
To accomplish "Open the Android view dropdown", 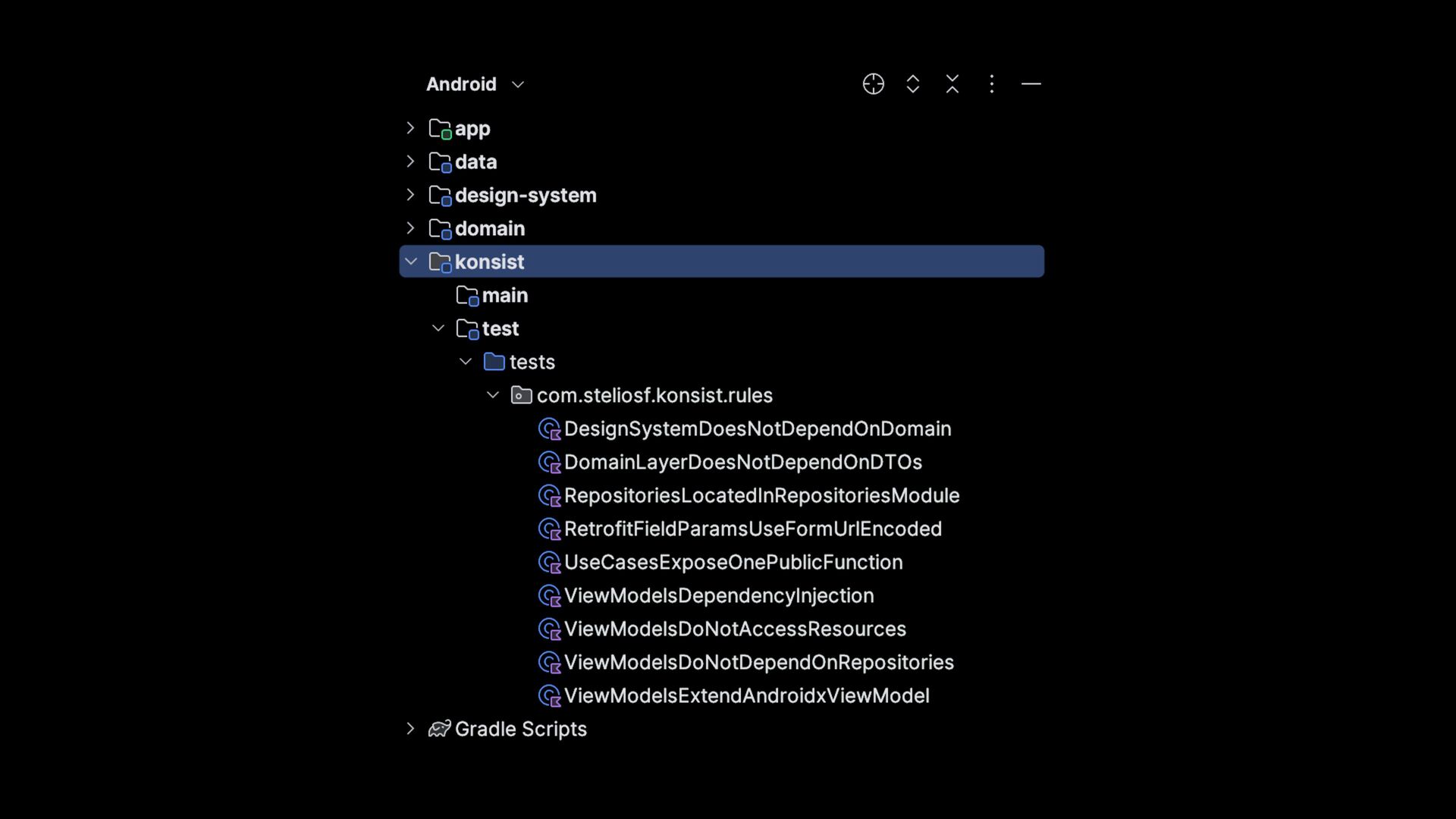I will tap(475, 84).
